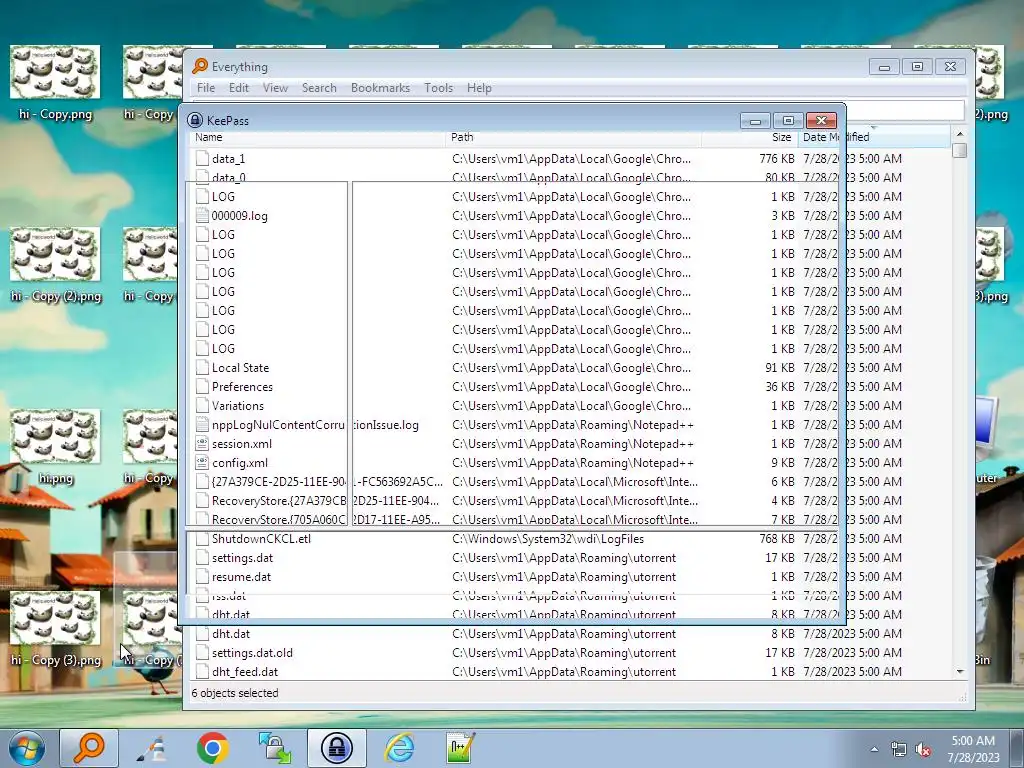Screen dimensions: 1024x768
Task: Select the file icon beside dht_feed.dat
Action: 202,671
